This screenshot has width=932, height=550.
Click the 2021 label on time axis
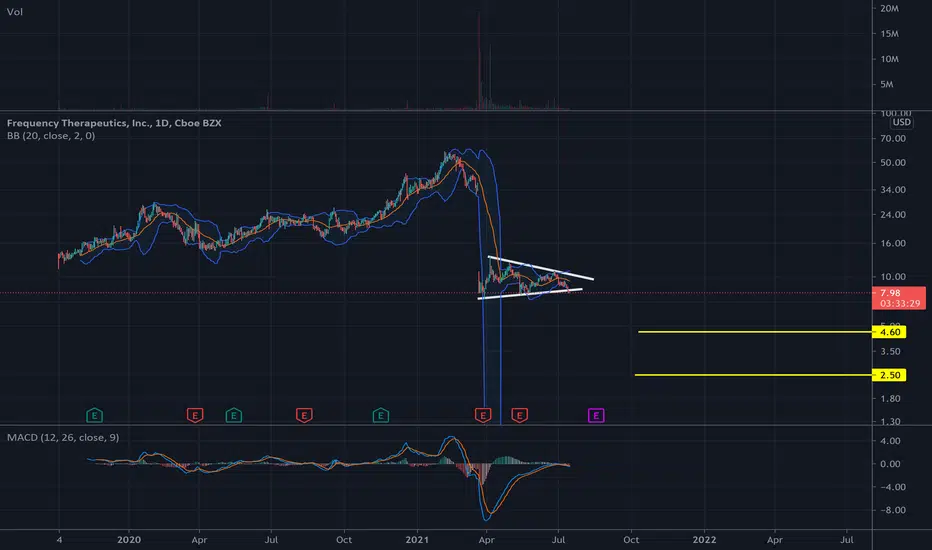[x=417, y=540]
